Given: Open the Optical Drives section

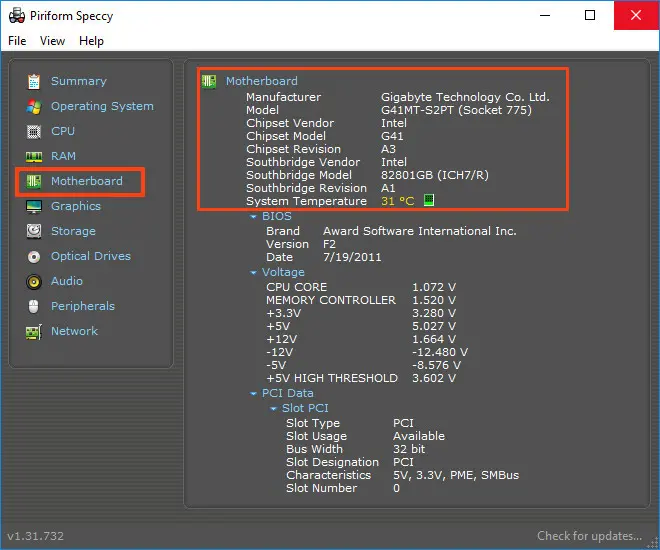Looking at the screenshot, I should tap(91, 256).
